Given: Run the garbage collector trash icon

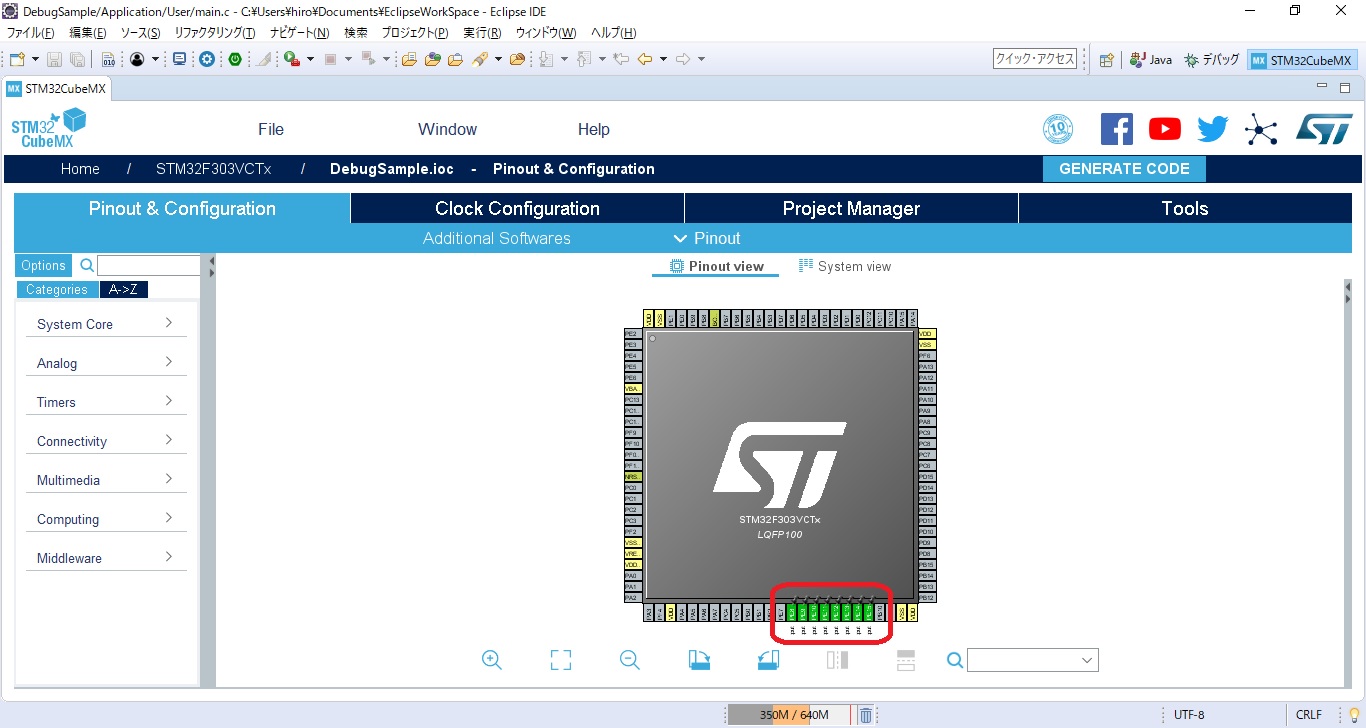Looking at the screenshot, I should coord(866,715).
